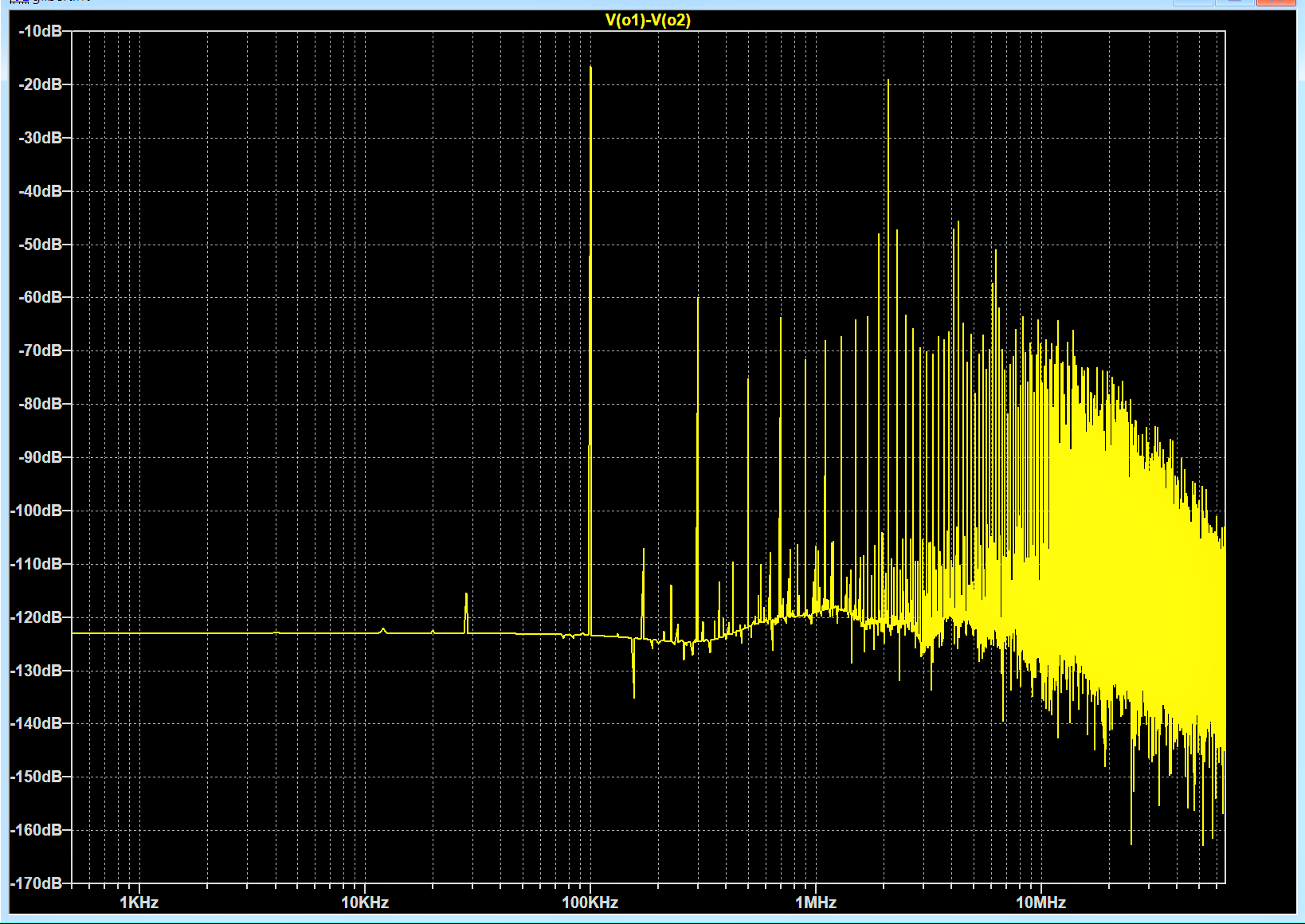
Task: Click the 1MHz horizontal axis label
Action: (x=816, y=902)
